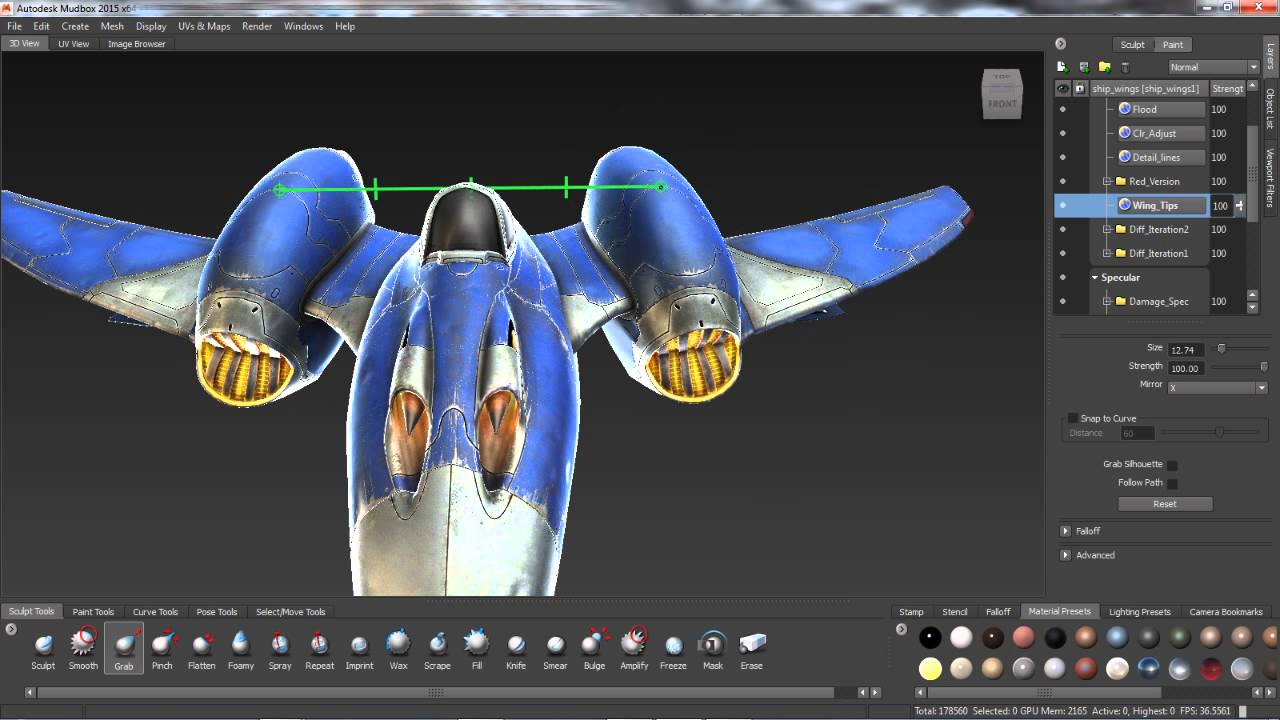This screenshot has width=1280, height=720.
Task: Expand the Falloff section
Action: [1066, 531]
